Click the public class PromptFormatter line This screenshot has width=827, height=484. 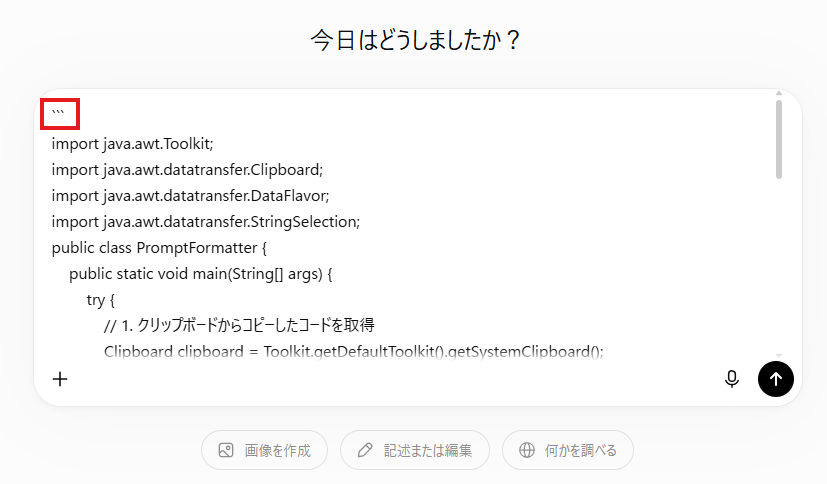(x=159, y=248)
